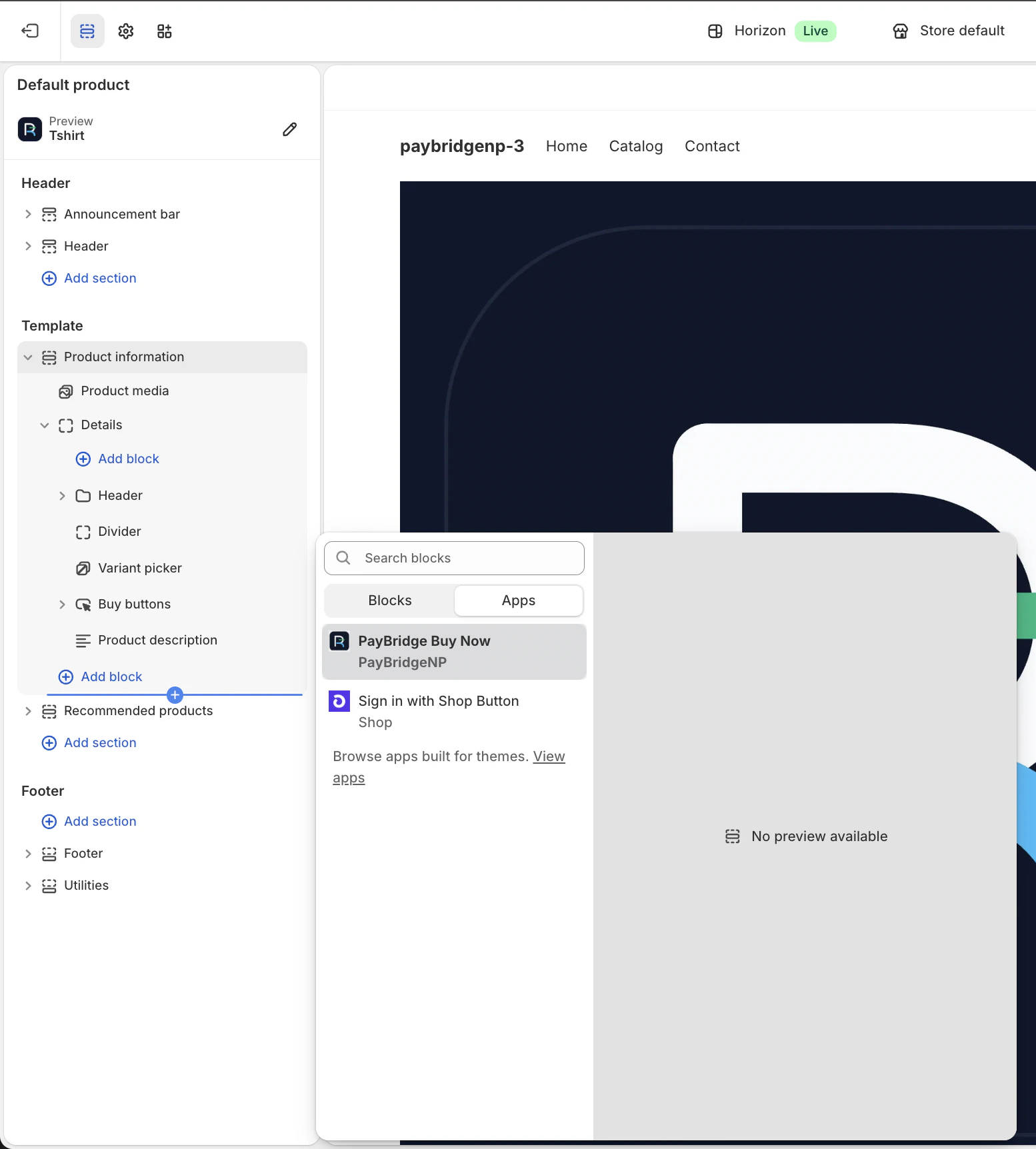Expand the Recommended products section

(28, 711)
